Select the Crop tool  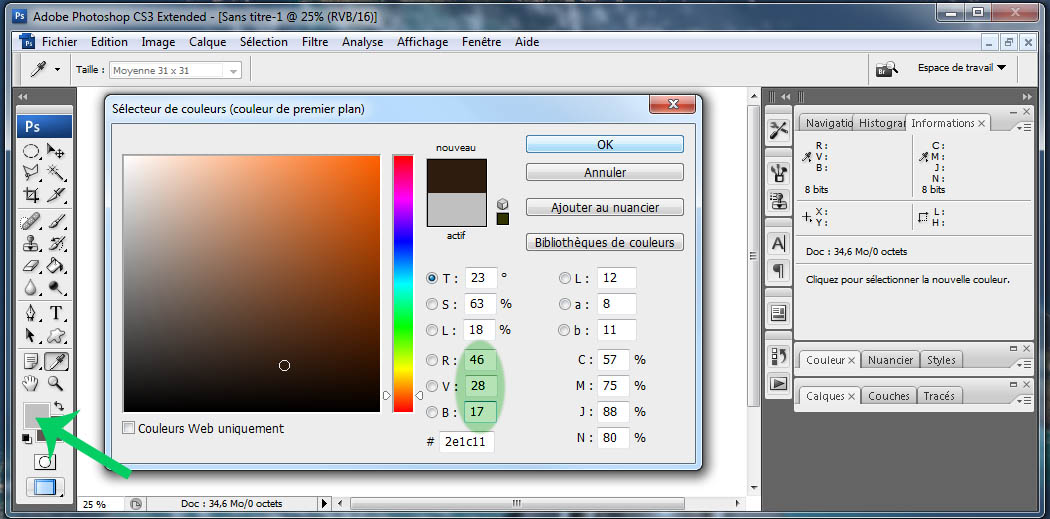31,195
